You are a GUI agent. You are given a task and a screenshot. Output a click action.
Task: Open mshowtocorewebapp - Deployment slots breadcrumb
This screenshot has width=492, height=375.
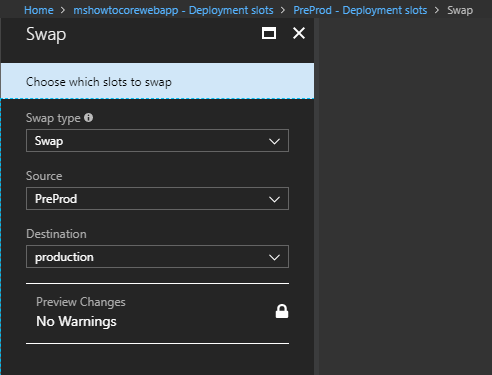pyautogui.click(x=173, y=10)
